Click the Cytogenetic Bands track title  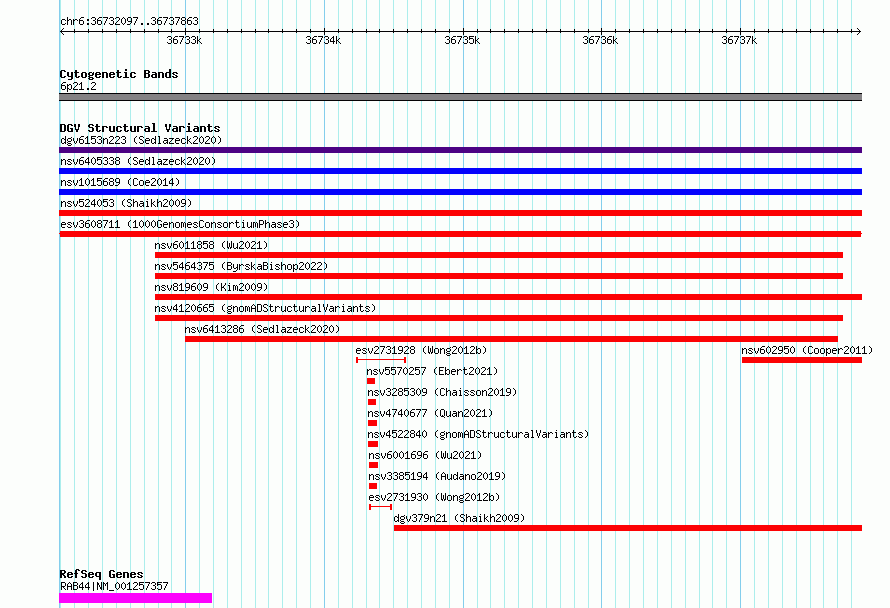[119, 74]
